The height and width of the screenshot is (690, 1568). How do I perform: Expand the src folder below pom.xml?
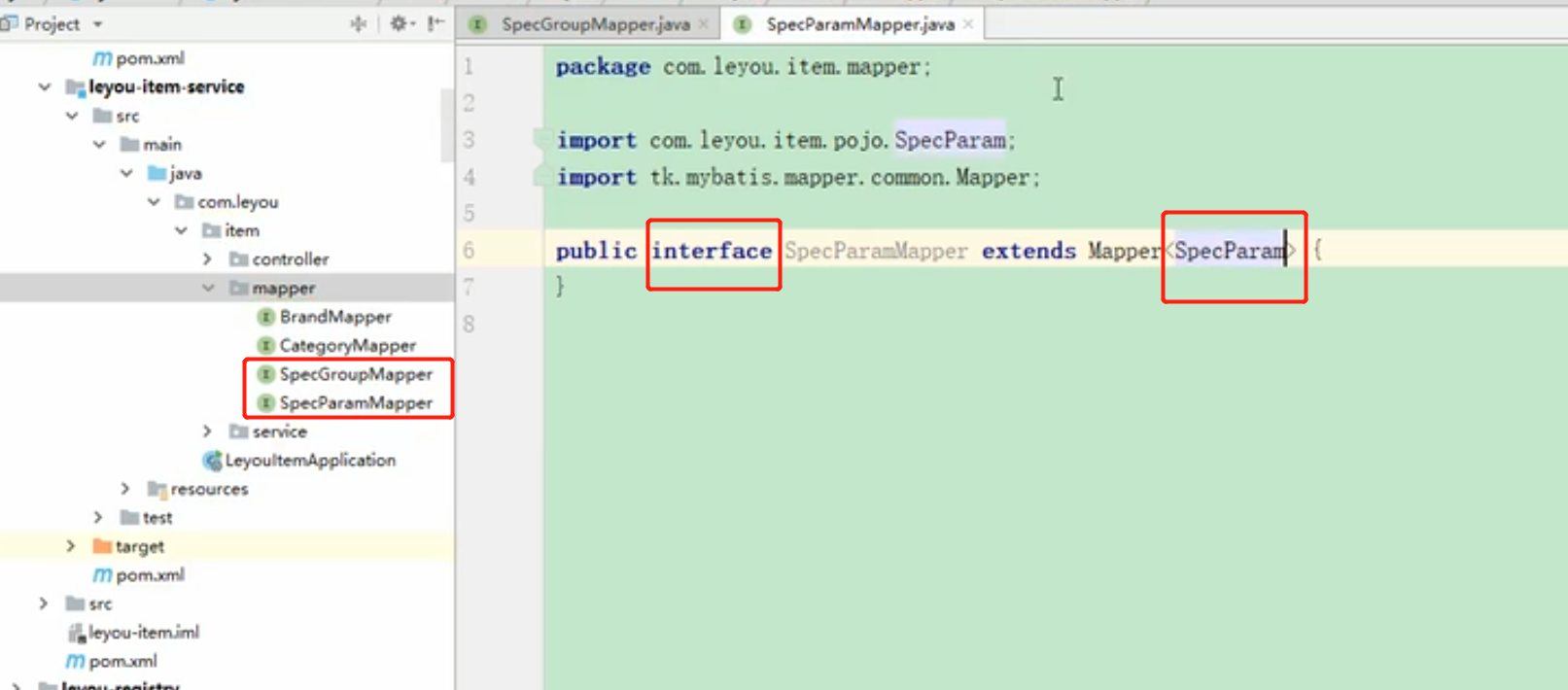[44, 604]
